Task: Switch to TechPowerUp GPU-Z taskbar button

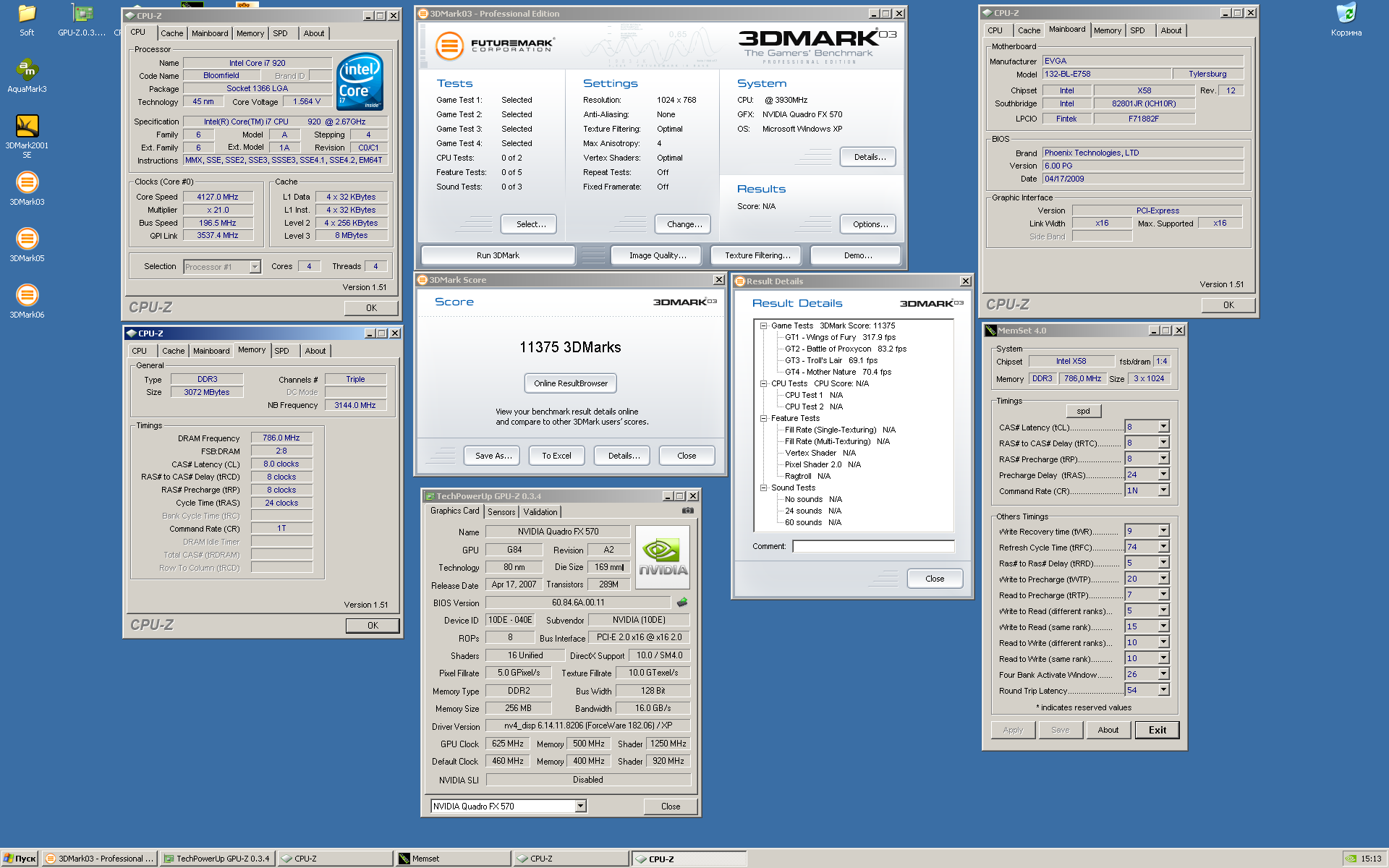Action: coord(216,859)
